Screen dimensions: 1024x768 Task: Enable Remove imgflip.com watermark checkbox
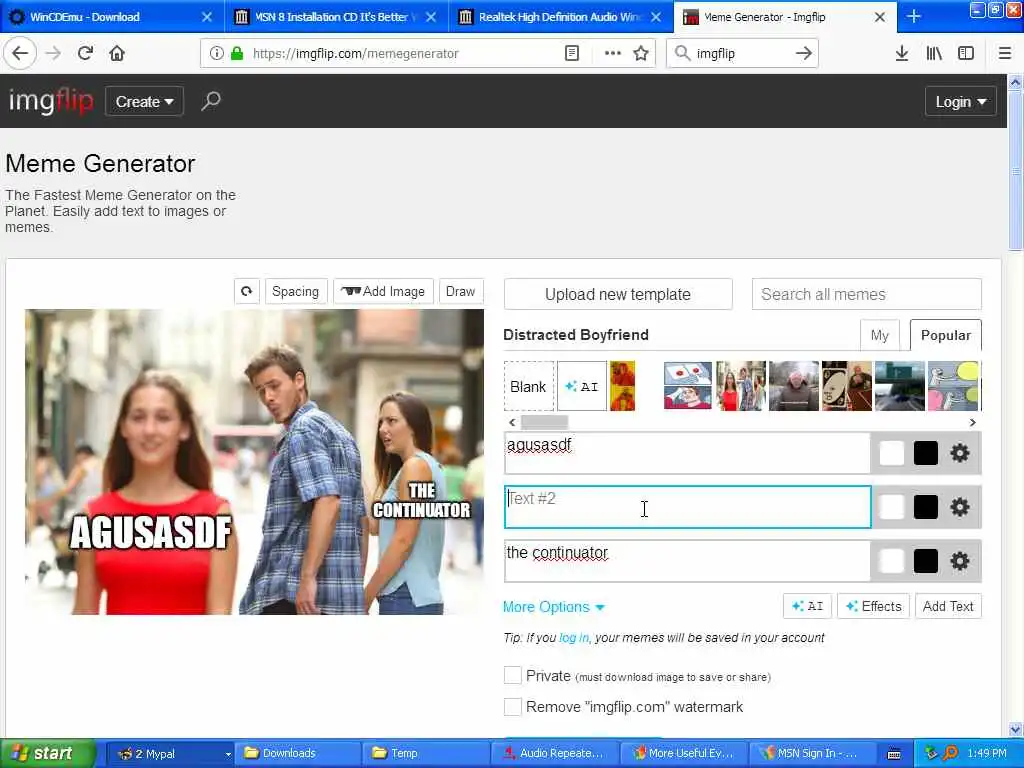[x=513, y=707]
